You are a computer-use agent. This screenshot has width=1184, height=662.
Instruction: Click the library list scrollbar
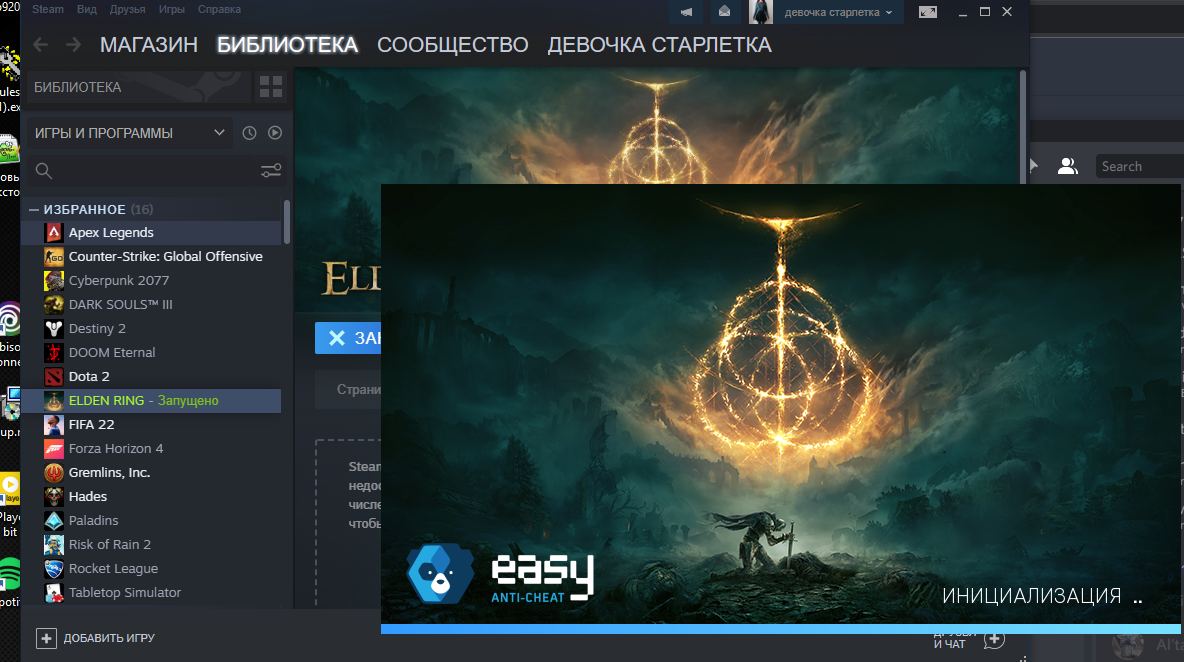287,222
